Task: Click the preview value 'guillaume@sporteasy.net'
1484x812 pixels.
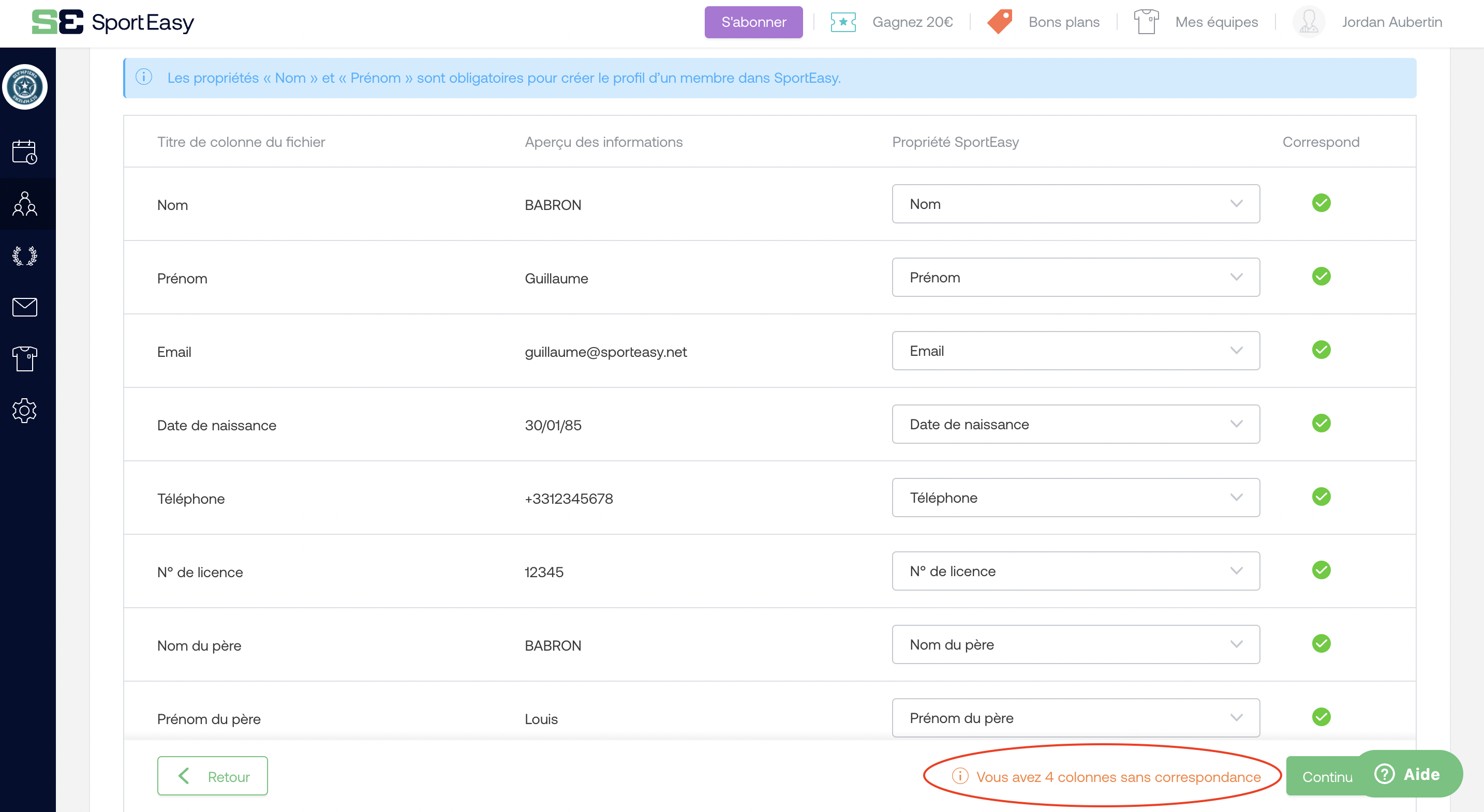Action: pos(606,352)
